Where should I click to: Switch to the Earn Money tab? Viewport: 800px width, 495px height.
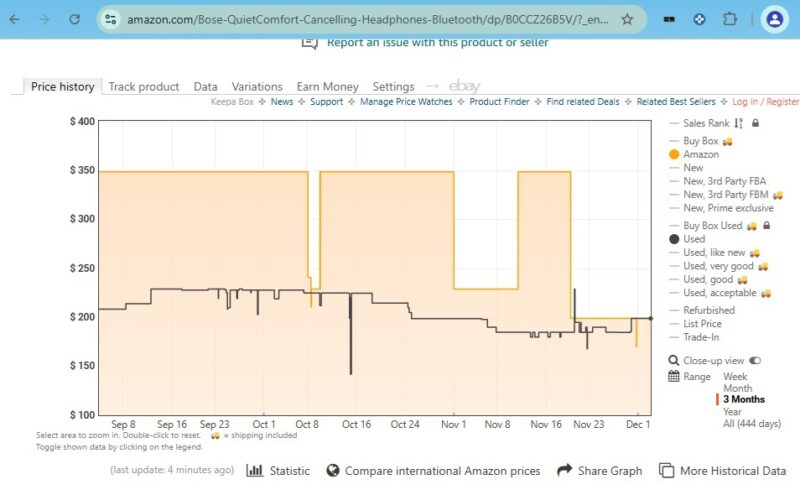(x=328, y=87)
